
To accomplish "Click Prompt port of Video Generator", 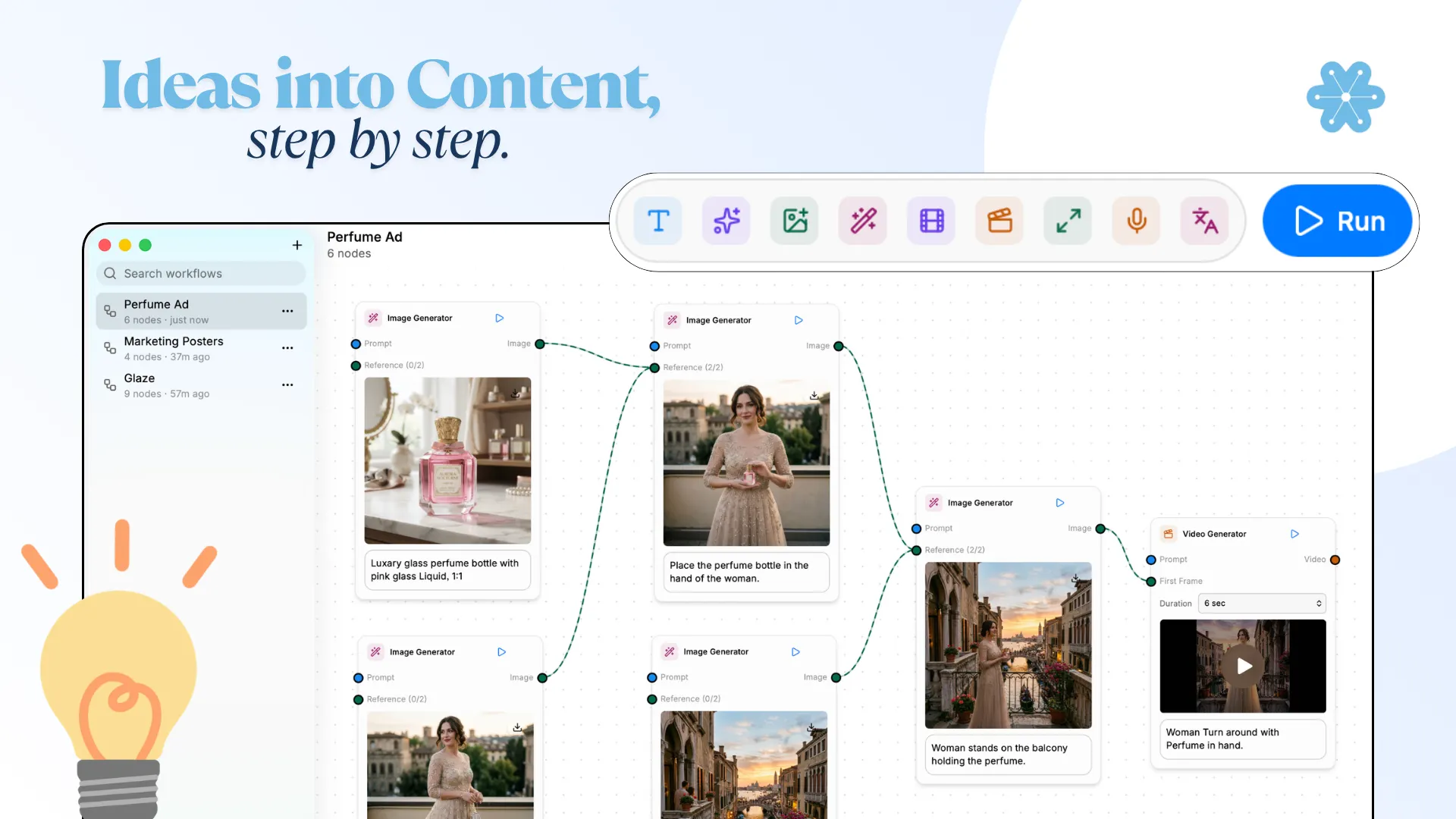I will [1151, 560].
